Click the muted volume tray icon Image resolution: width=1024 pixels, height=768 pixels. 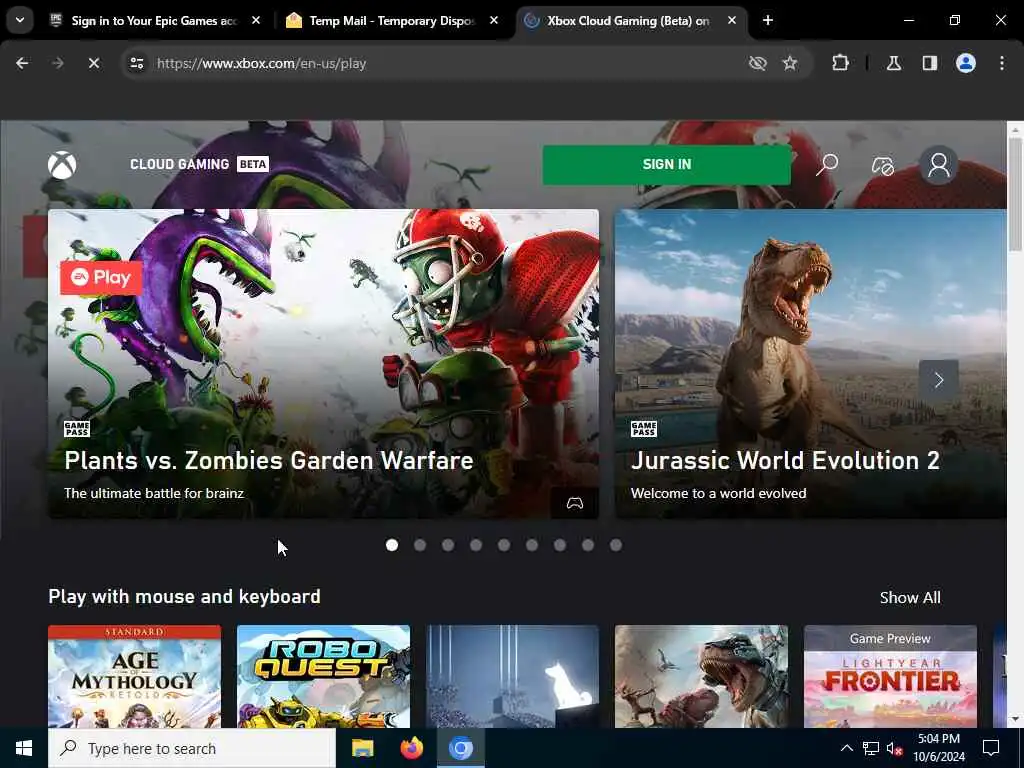pos(894,748)
